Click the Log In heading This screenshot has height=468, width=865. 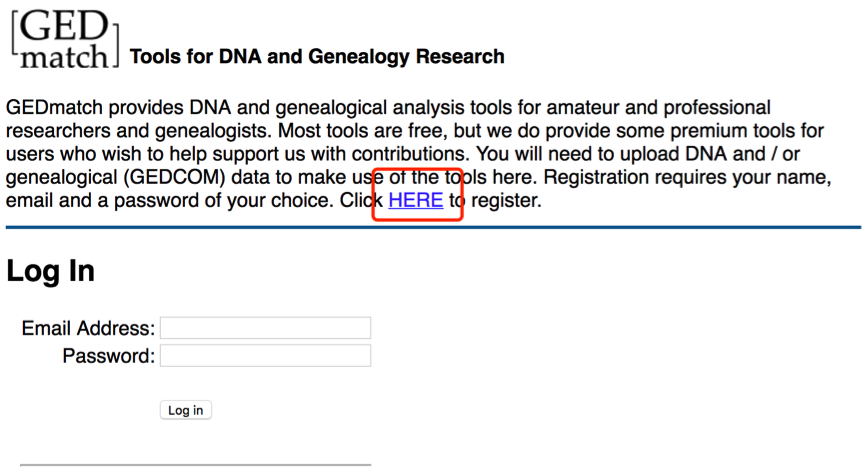(50, 271)
